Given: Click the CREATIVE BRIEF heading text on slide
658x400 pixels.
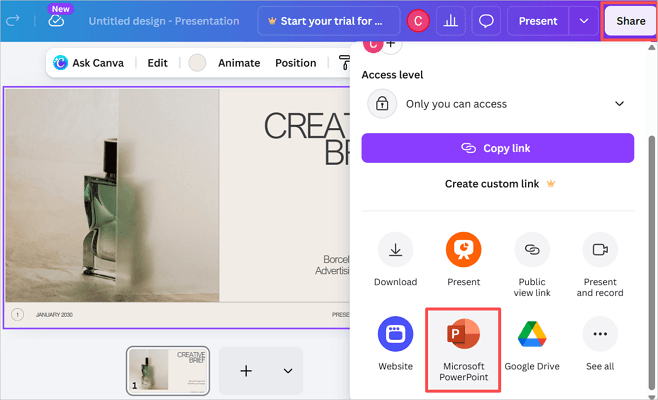Looking at the screenshot, I should pyautogui.click(x=306, y=139).
